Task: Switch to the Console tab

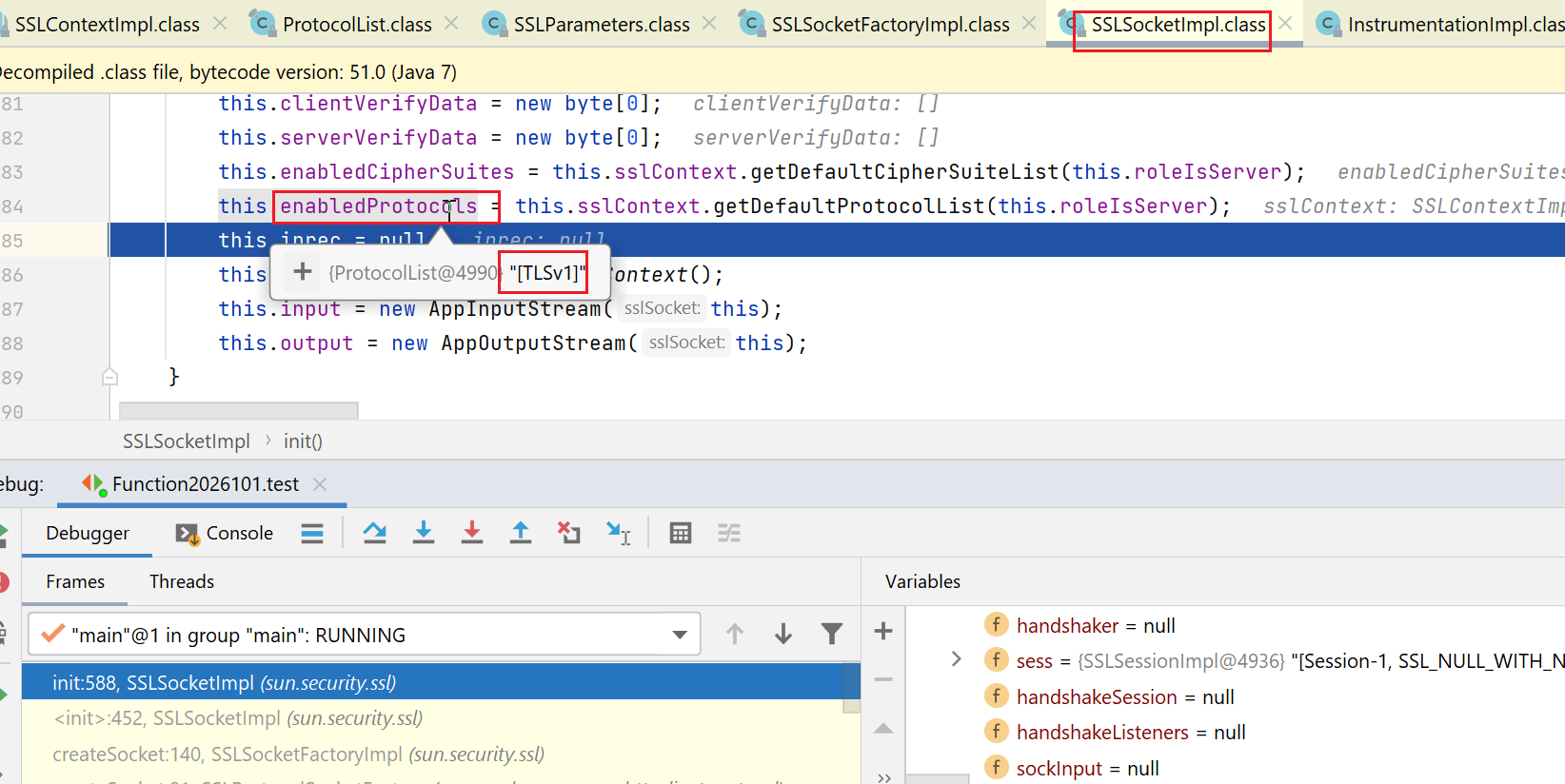Action: tap(226, 533)
